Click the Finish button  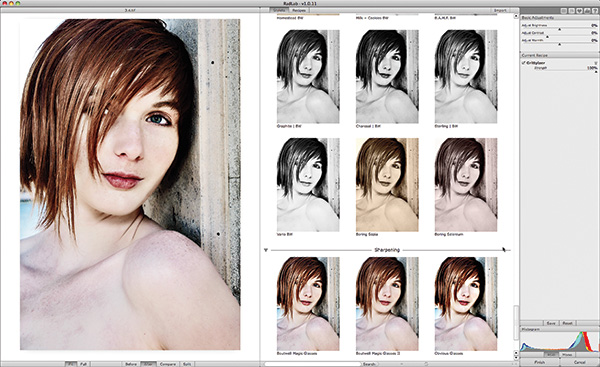[x=539, y=362]
